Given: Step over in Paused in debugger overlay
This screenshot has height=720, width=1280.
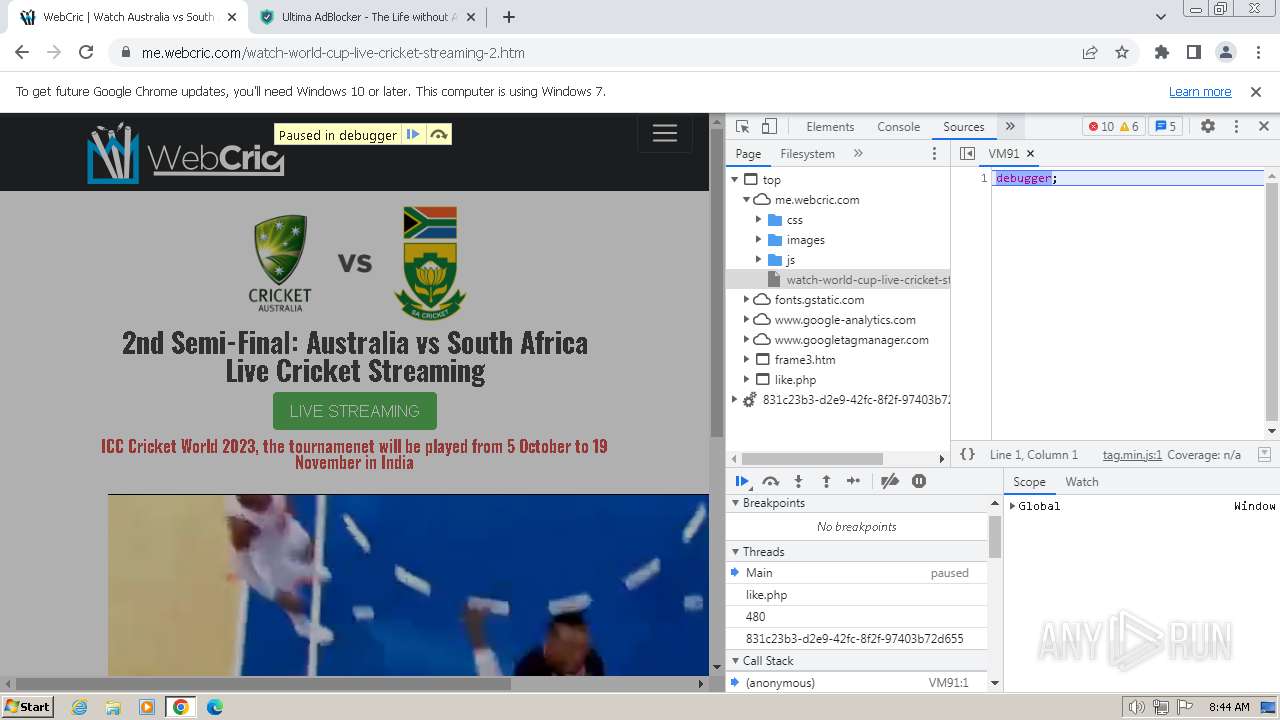Looking at the screenshot, I should tap(439, 135).
